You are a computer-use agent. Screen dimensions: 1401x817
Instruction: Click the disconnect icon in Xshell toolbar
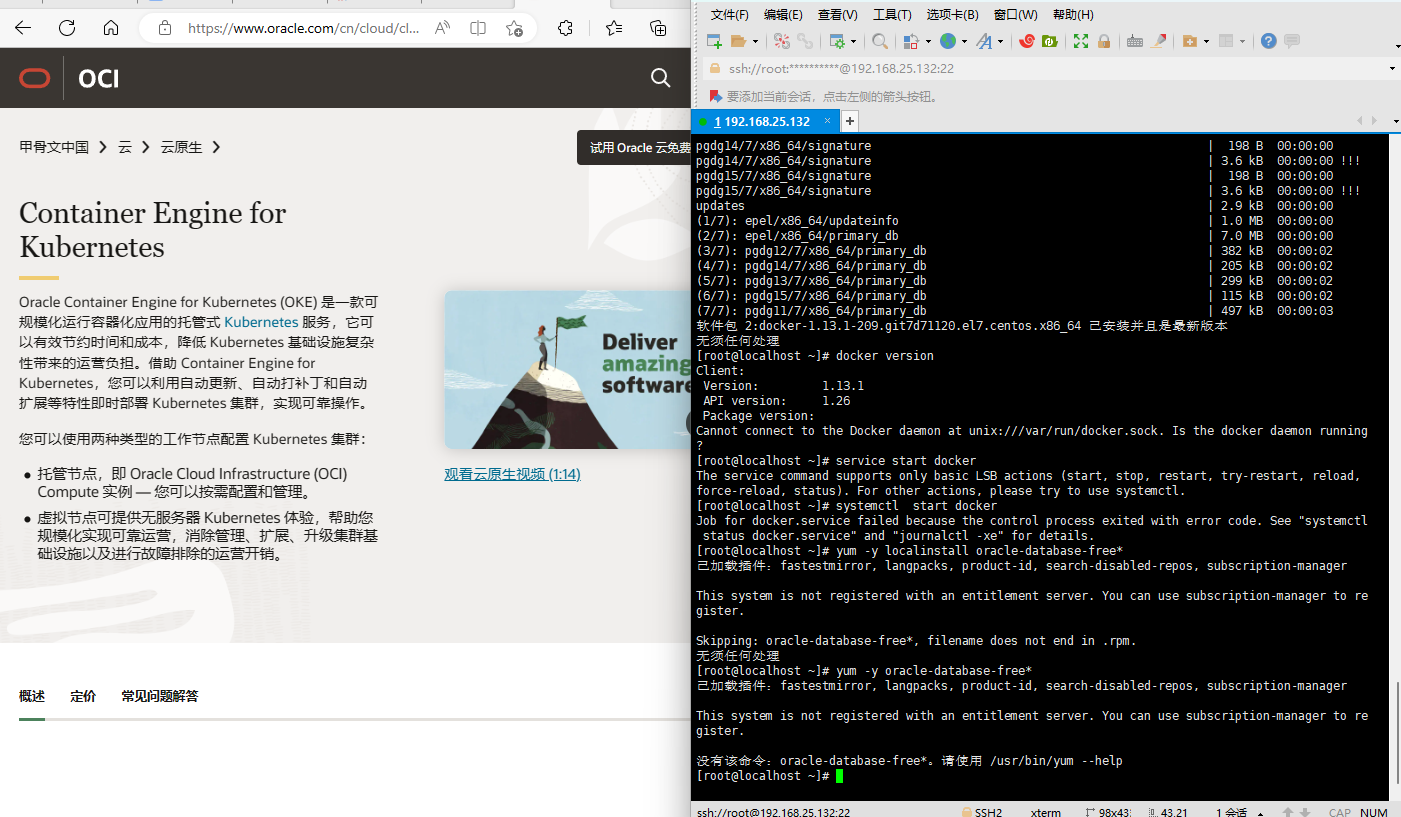[782, 41]
